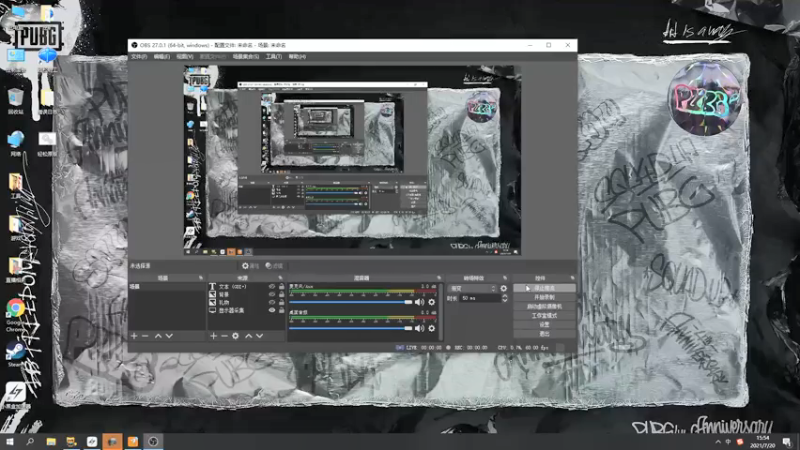
Task: Open desktop audio settings gear
Action: [432, 328]
